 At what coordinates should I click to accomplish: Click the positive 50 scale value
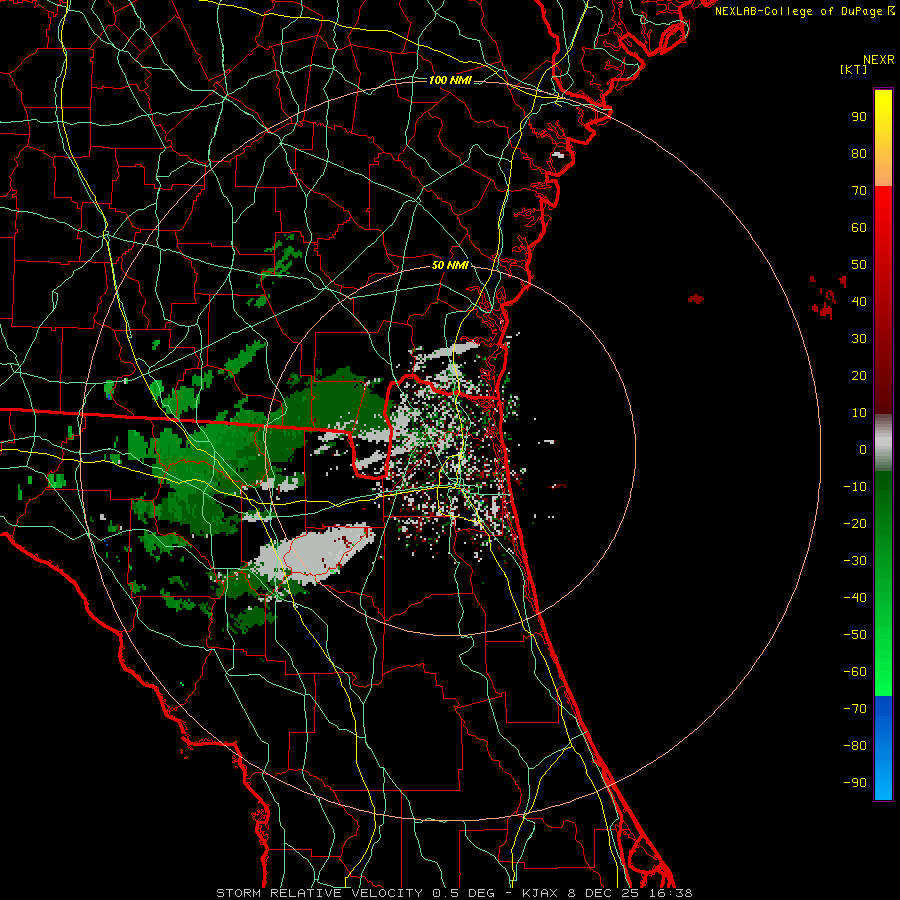pos(859,265)
